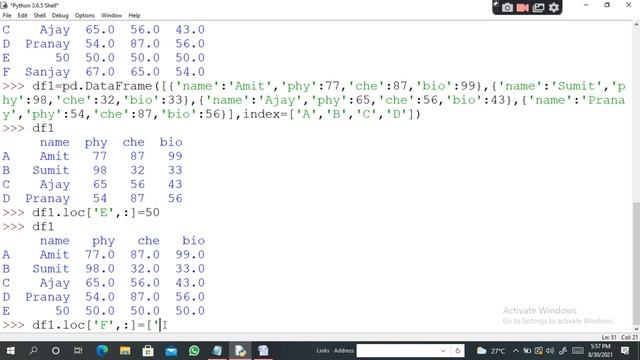Click the Links toolbar label
This screenshot has height=360, width=640.
point(322,350)
